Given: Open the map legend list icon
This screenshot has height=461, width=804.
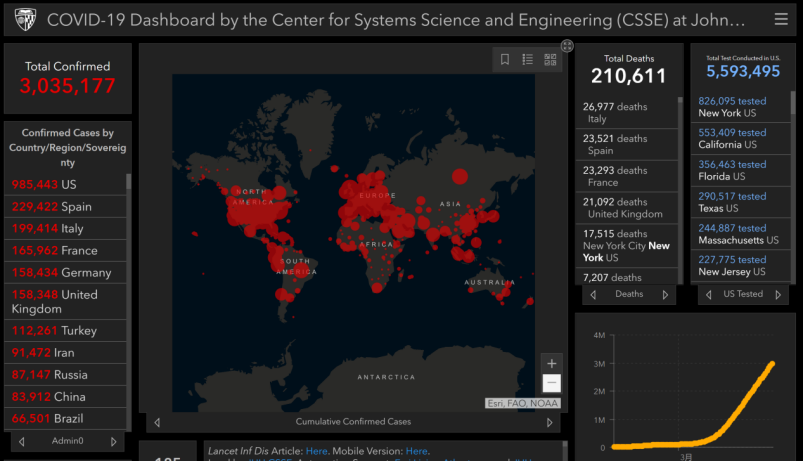Looking at the screenshot, I should tap(527, 59).
